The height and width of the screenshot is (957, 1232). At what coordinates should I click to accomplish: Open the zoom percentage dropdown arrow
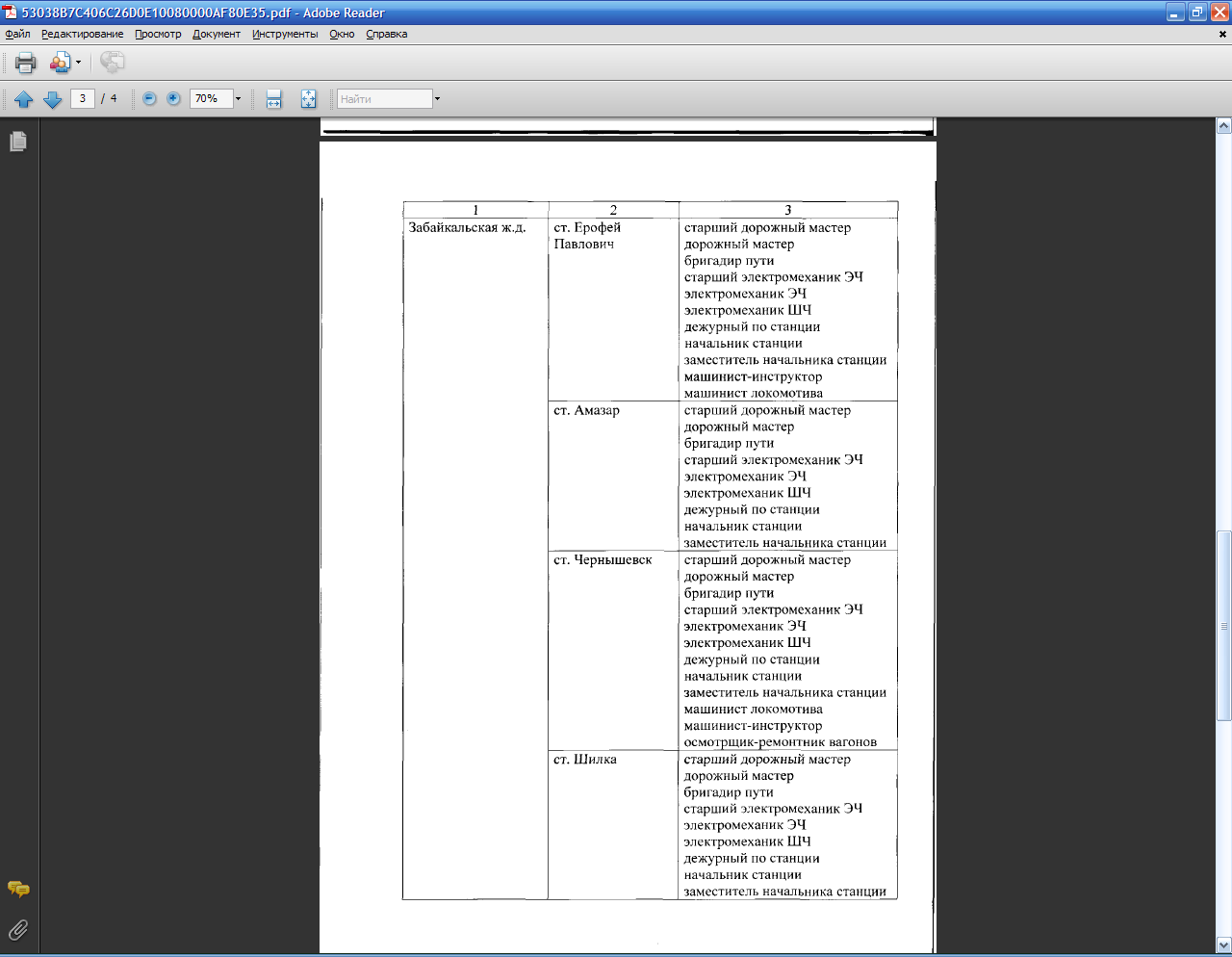(238, 98)
